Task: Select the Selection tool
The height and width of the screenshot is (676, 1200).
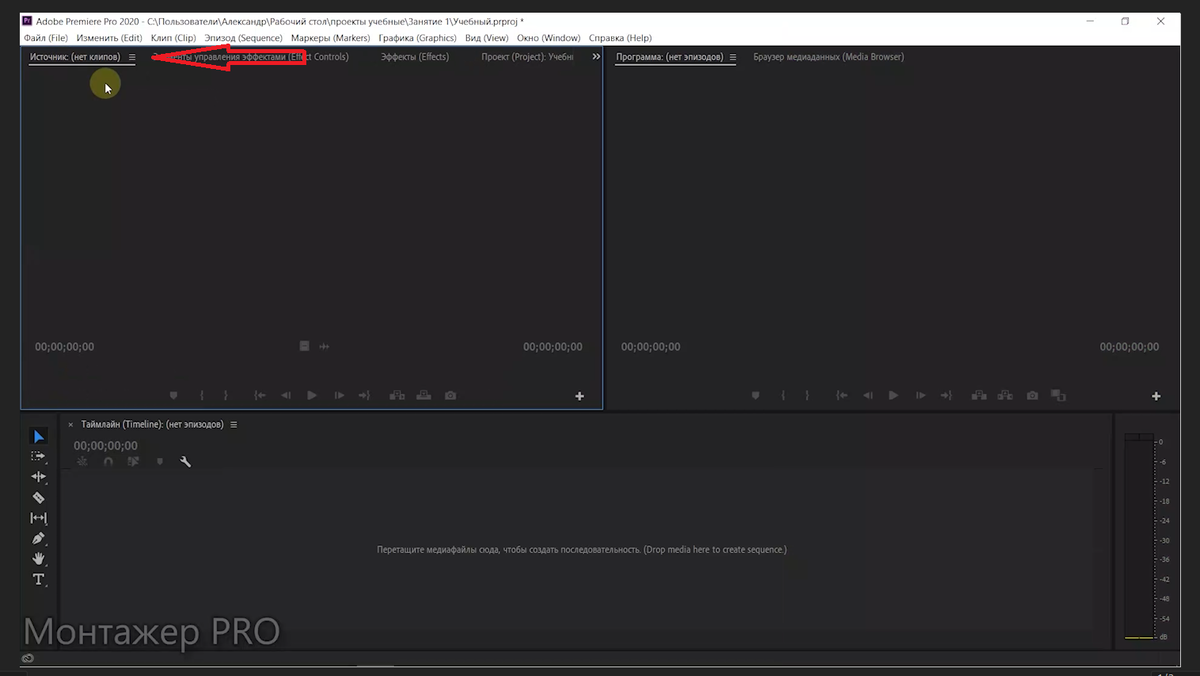Action: coord(38,436)
